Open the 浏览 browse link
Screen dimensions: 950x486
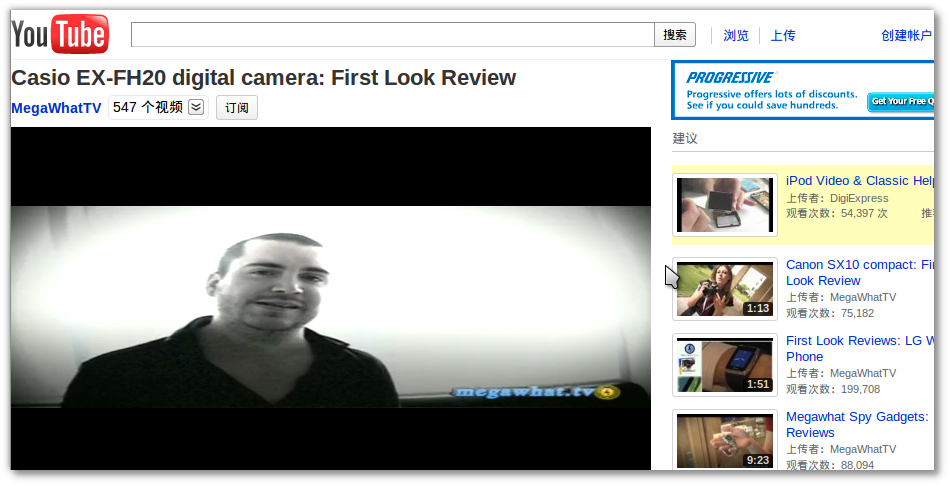click(x=736, y=36)
